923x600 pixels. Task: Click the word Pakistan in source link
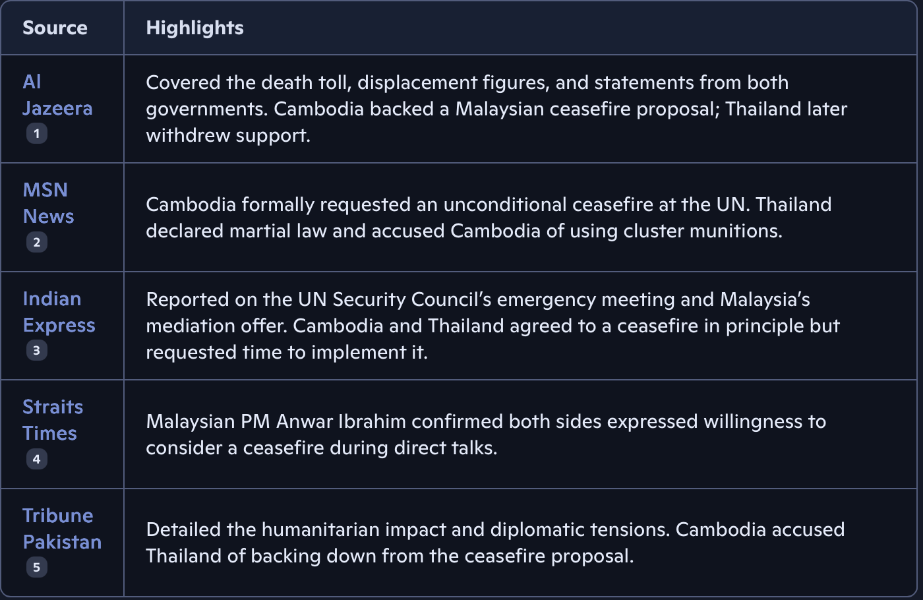[x=62, y=542]
